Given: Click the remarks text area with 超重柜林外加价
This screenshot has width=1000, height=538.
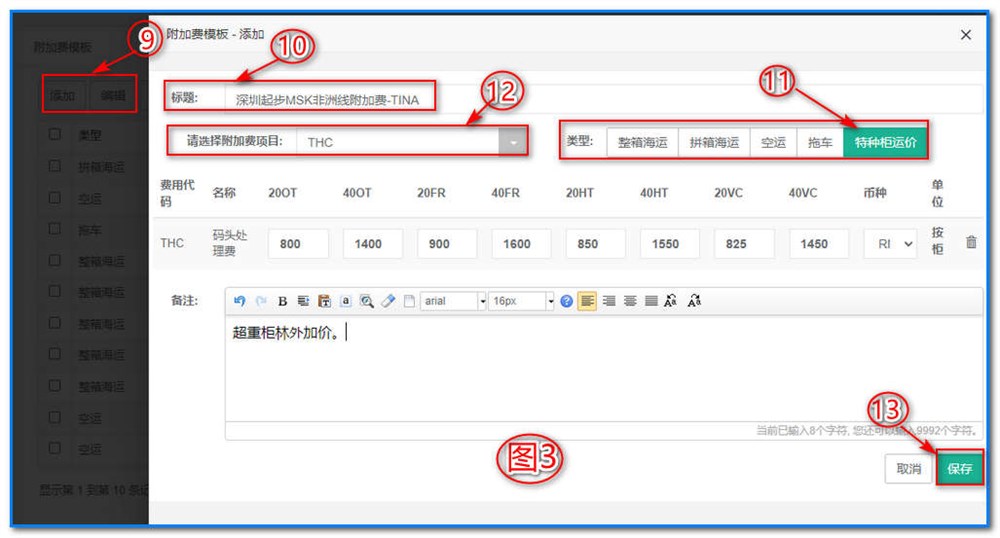Looking at the screenshot, I should [603, 368].
